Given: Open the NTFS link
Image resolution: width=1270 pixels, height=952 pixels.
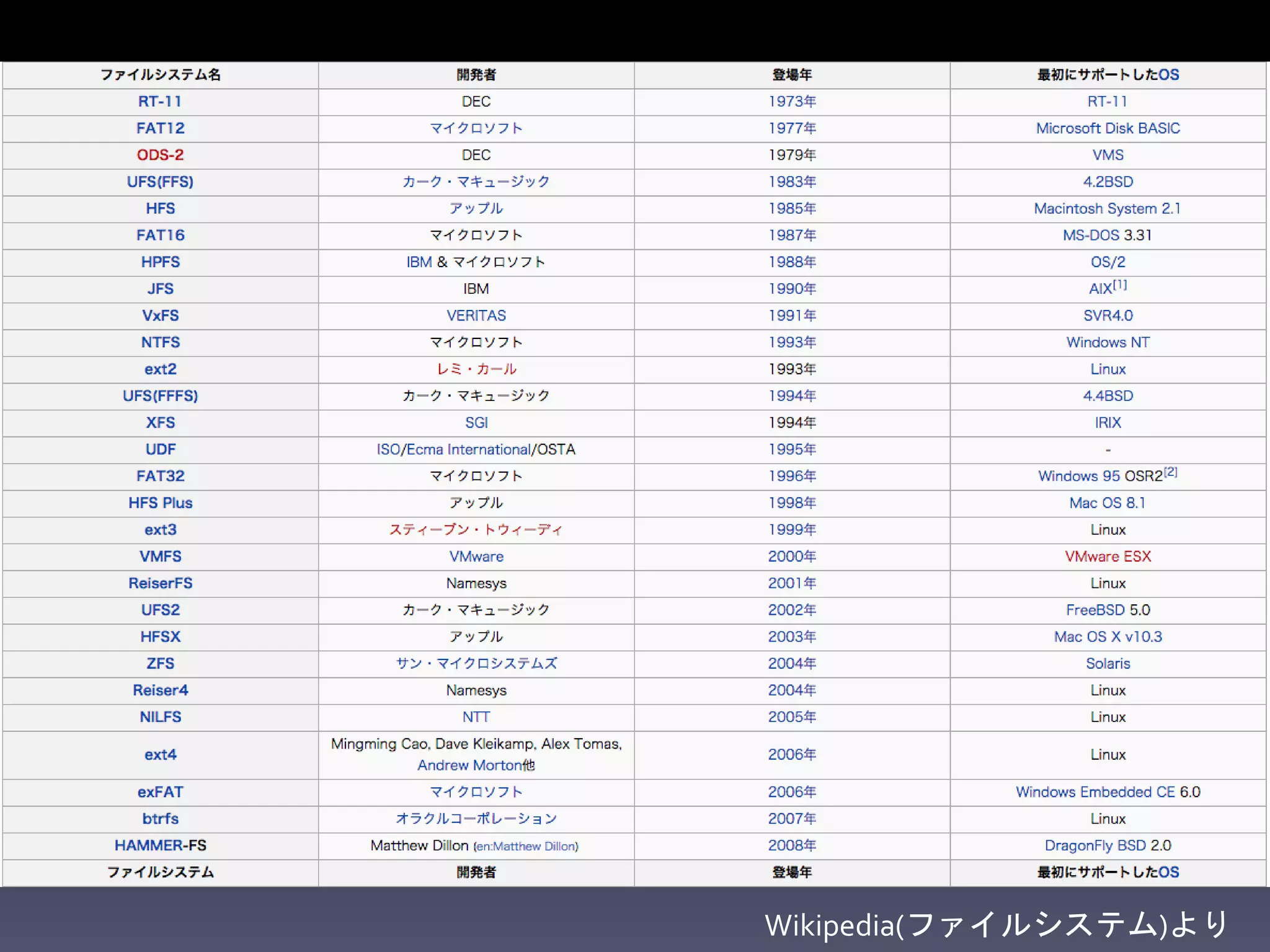Looking at the screenshot, I should tap(160, 342).
